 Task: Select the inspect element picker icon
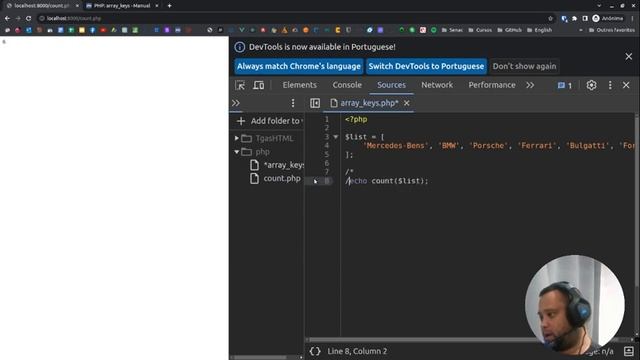pos(240,85)
